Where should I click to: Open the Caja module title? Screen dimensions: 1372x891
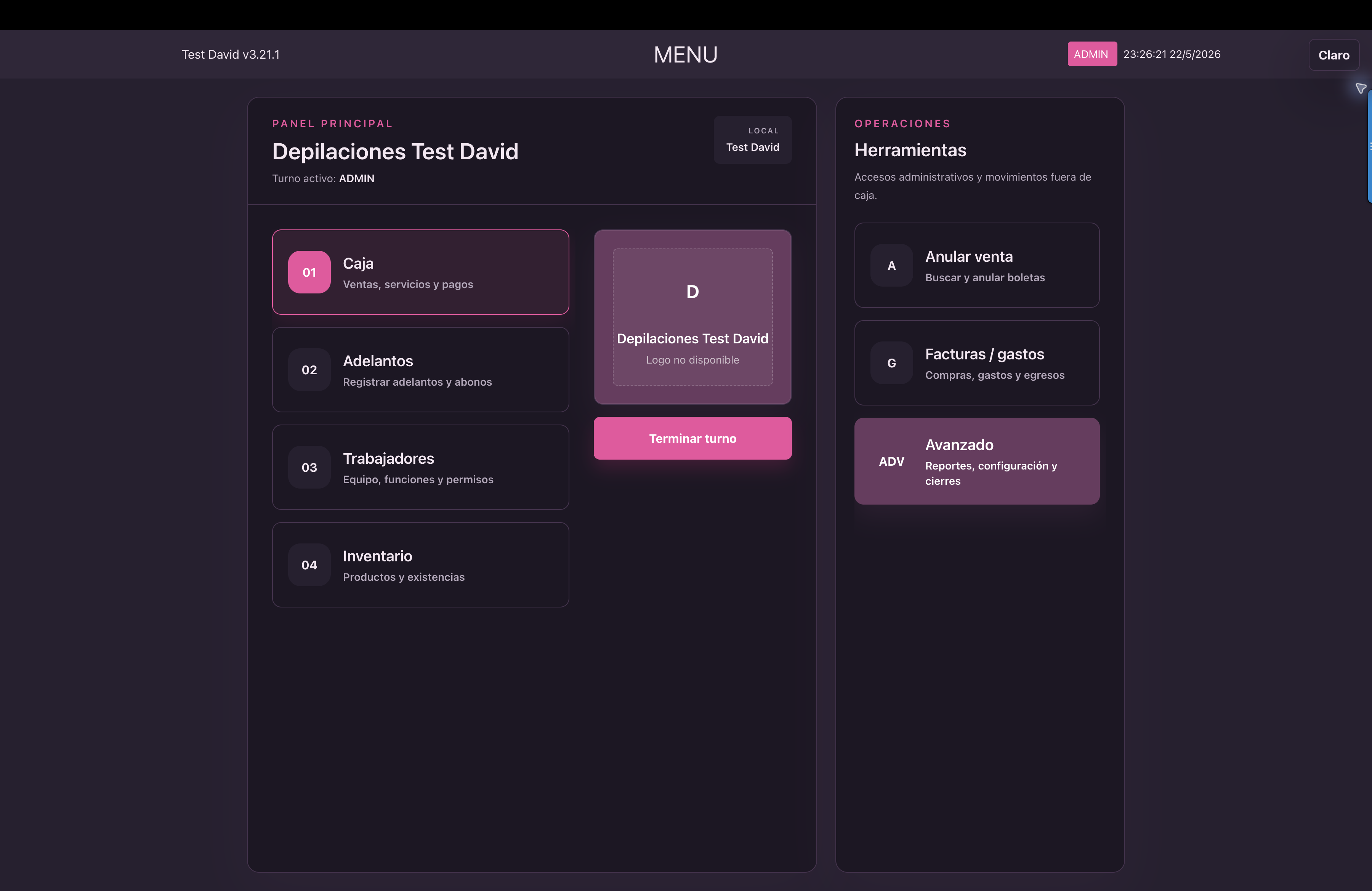coord(358,263)
